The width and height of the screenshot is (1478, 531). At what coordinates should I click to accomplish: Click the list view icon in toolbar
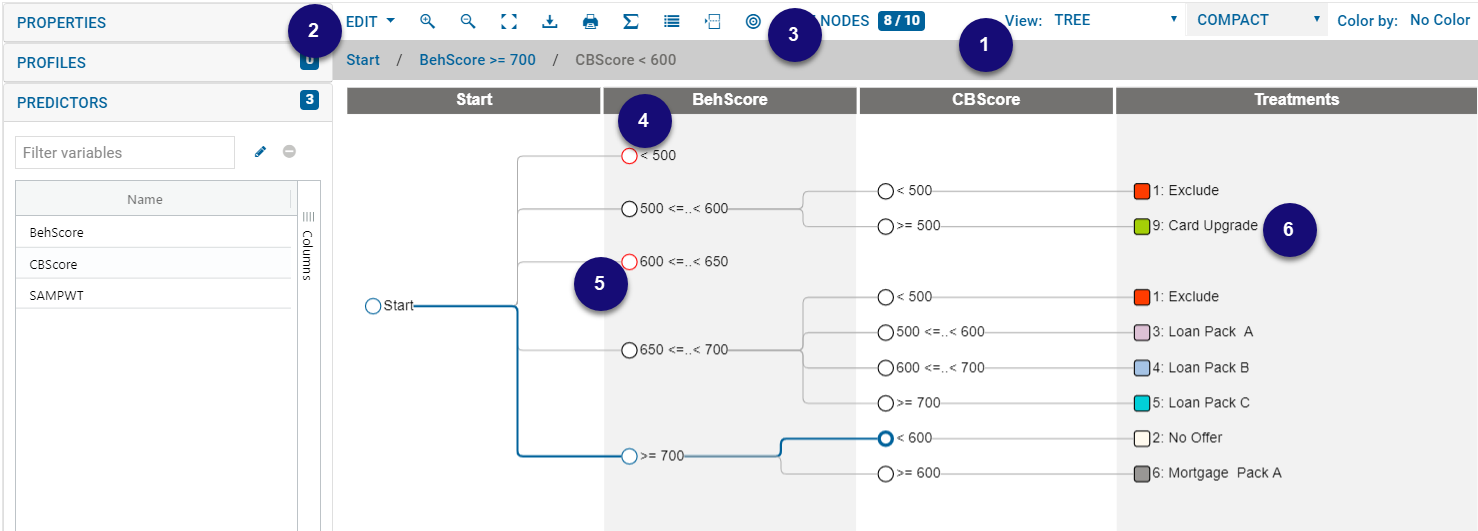(x=672, y=21)
